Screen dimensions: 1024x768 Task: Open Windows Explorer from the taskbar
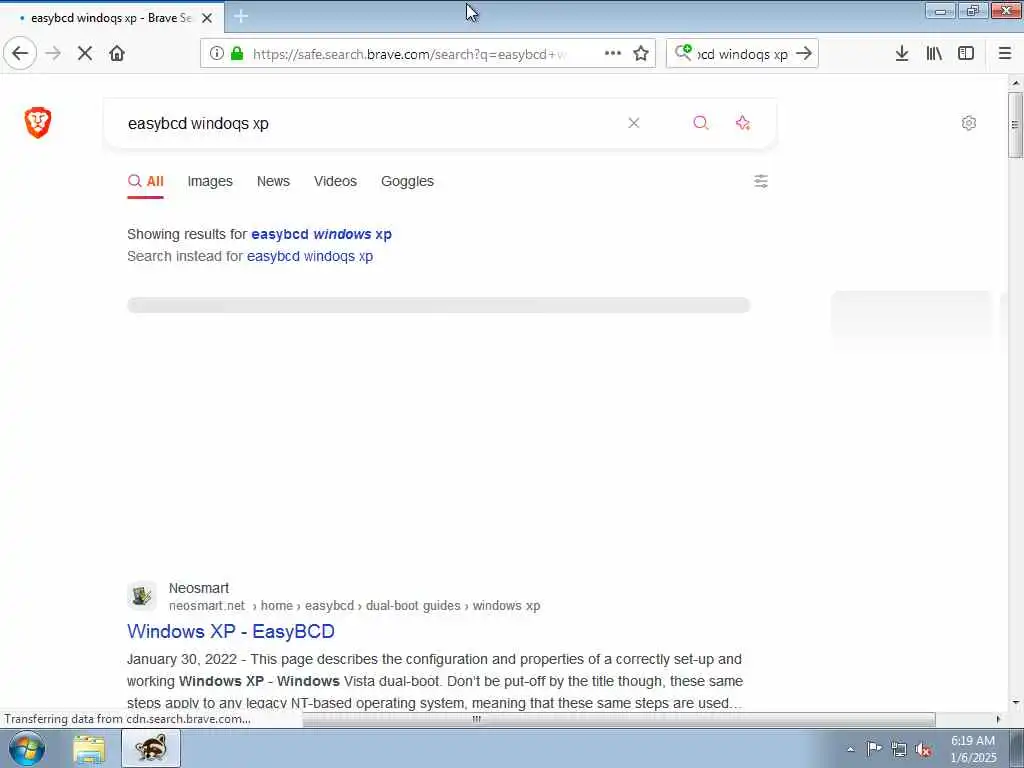pyautogui.click(x=89, y=748)
